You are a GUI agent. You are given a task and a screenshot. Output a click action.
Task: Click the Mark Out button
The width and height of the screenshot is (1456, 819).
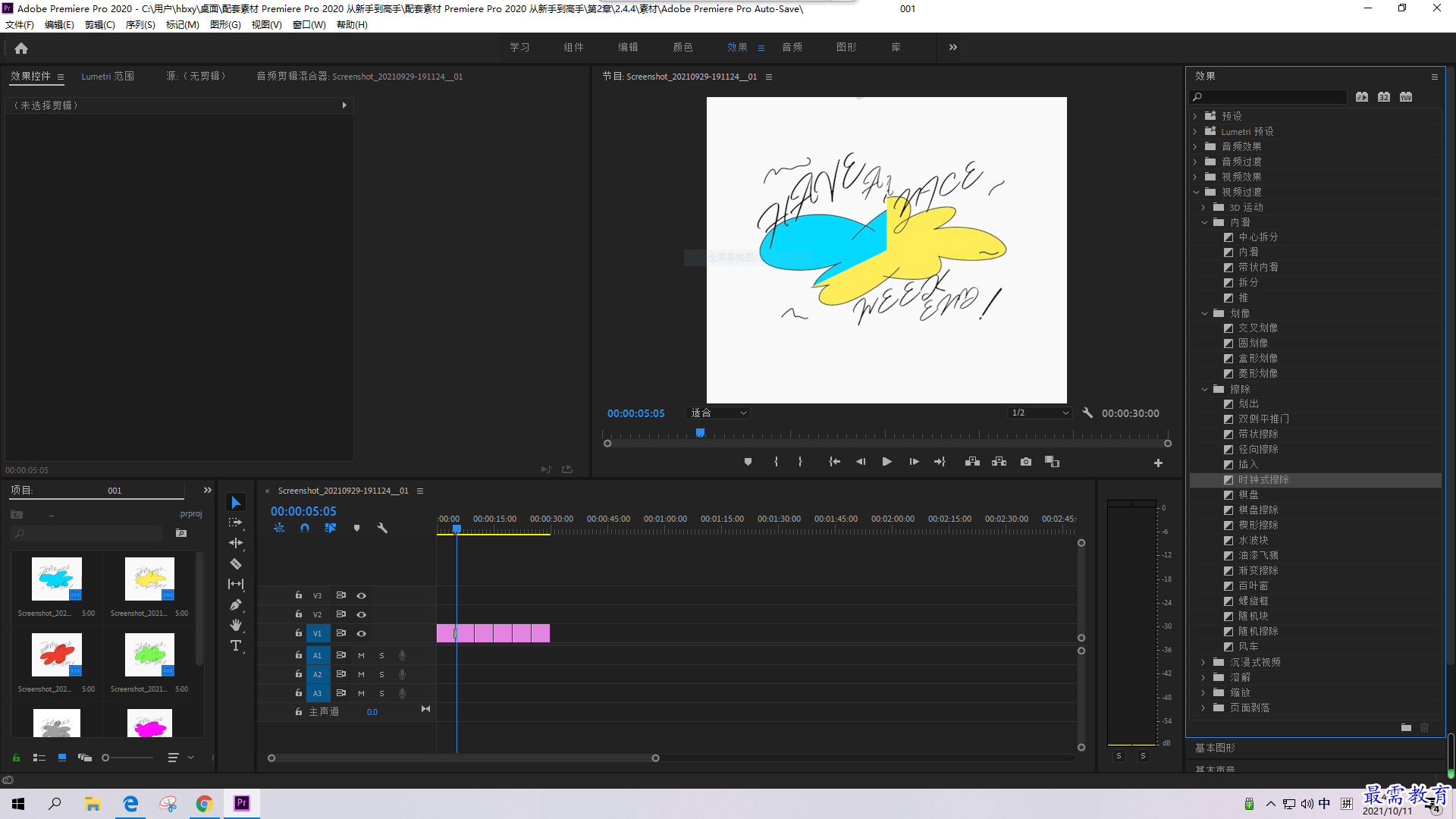click(800, 462)
